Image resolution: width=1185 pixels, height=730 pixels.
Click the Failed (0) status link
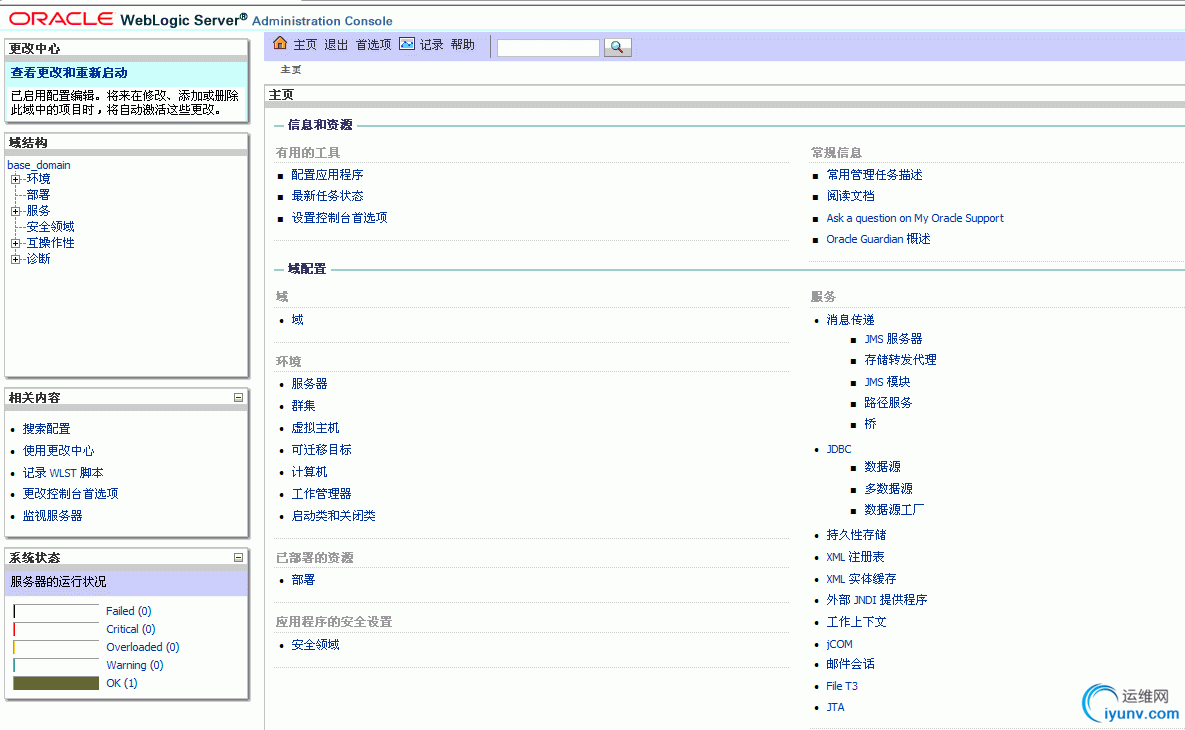point(128,611)
